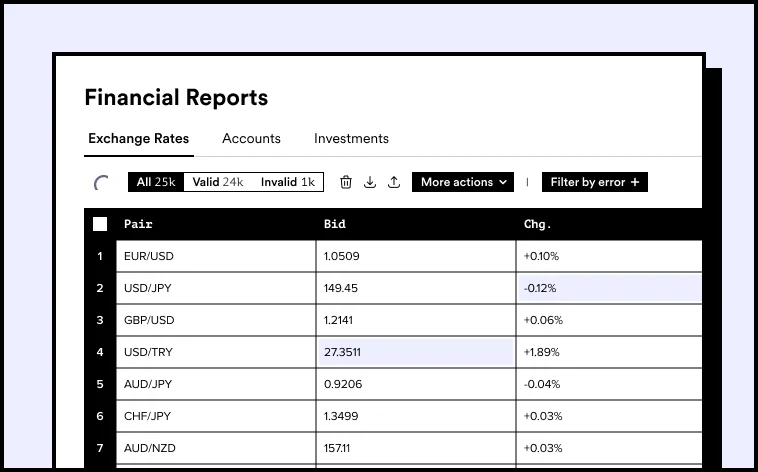Click the Pair column header
758x472 pixels.
tap(138, 224)
